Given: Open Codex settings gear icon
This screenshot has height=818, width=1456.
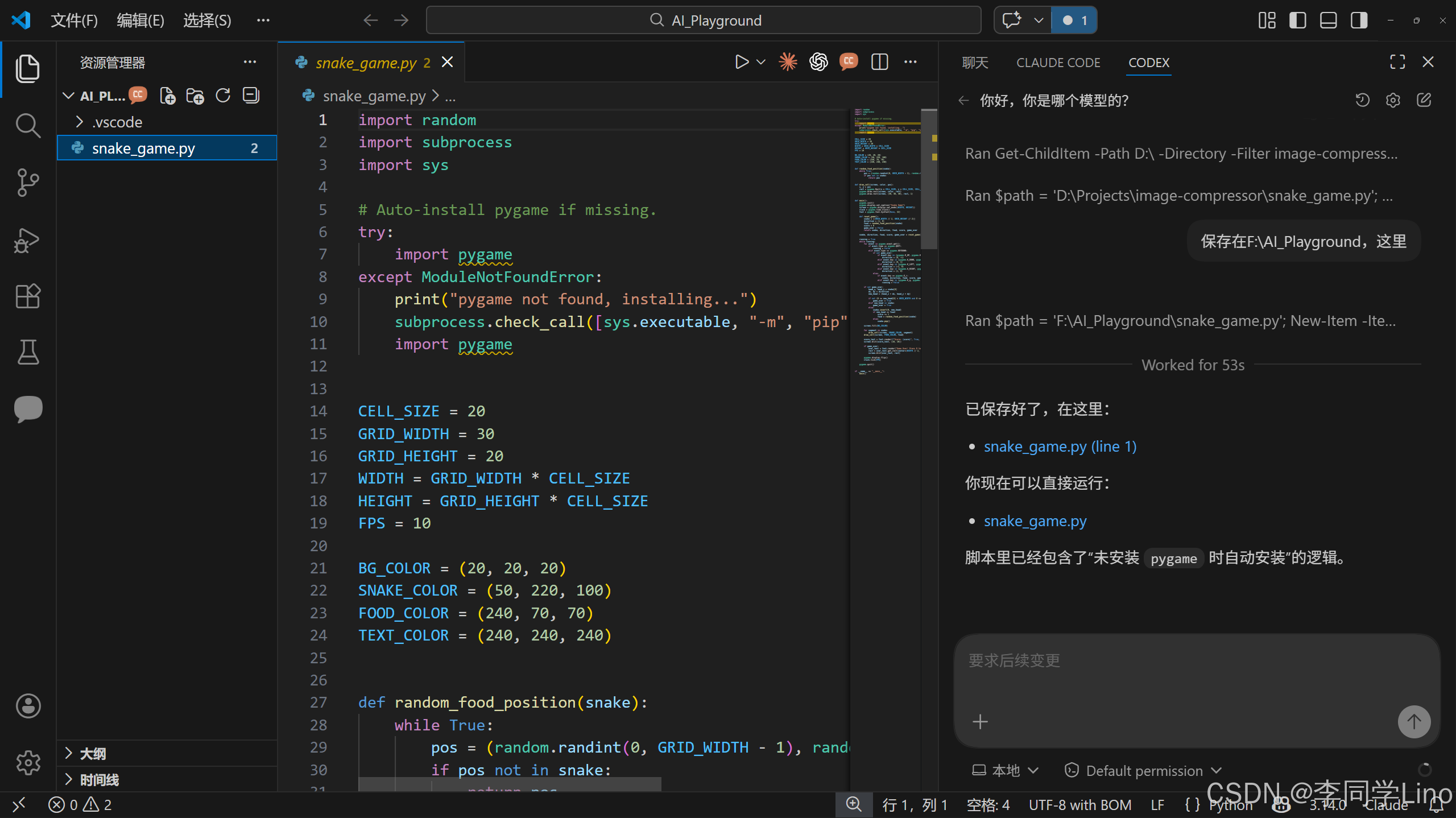Looking at the screenshot, I should [1393, 101].
